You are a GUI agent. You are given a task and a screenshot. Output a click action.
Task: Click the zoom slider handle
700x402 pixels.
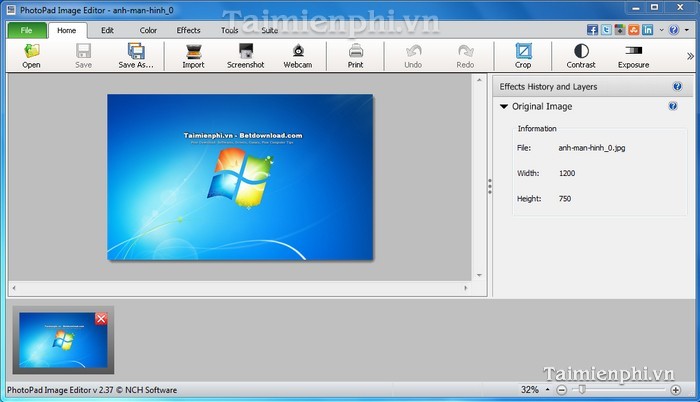click(x=582, y=389)
